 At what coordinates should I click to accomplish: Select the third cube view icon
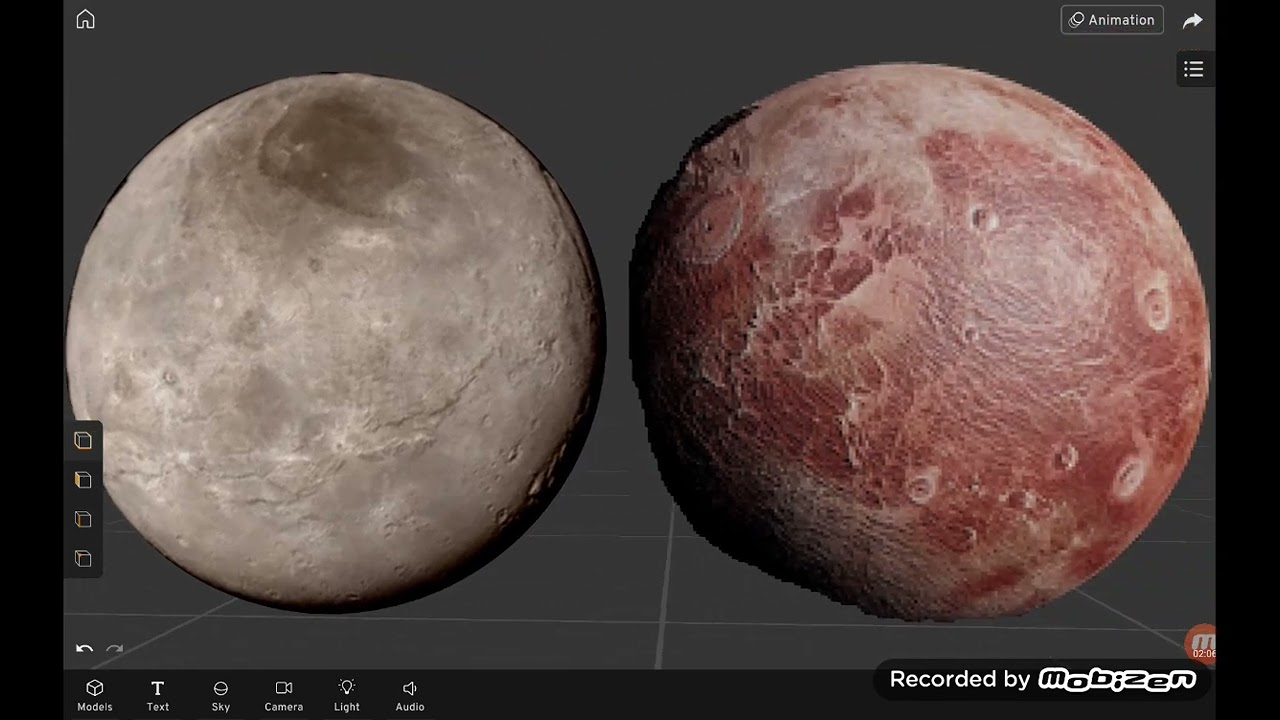(83, 519)
